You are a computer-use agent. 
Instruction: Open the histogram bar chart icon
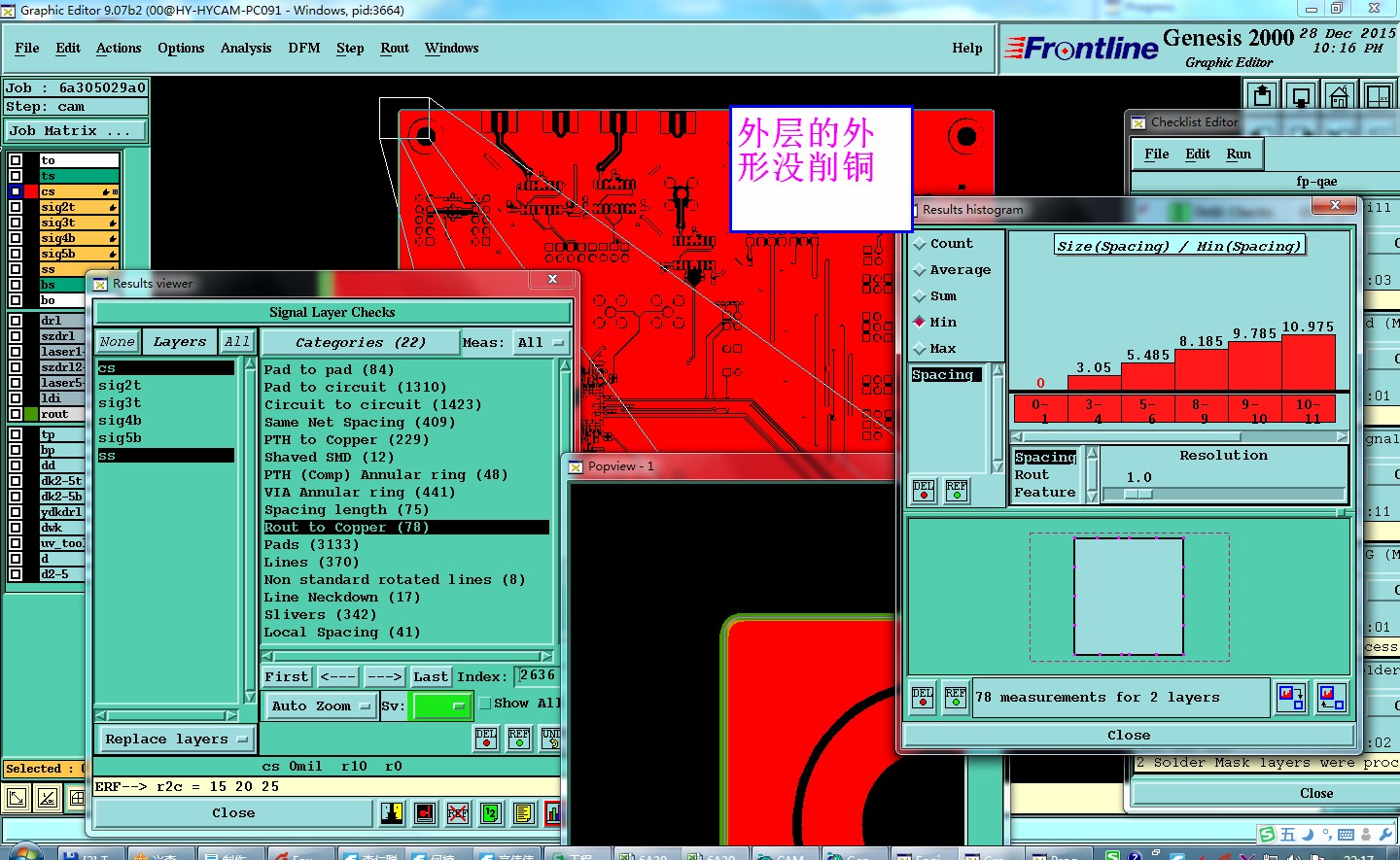pos(553,812)
